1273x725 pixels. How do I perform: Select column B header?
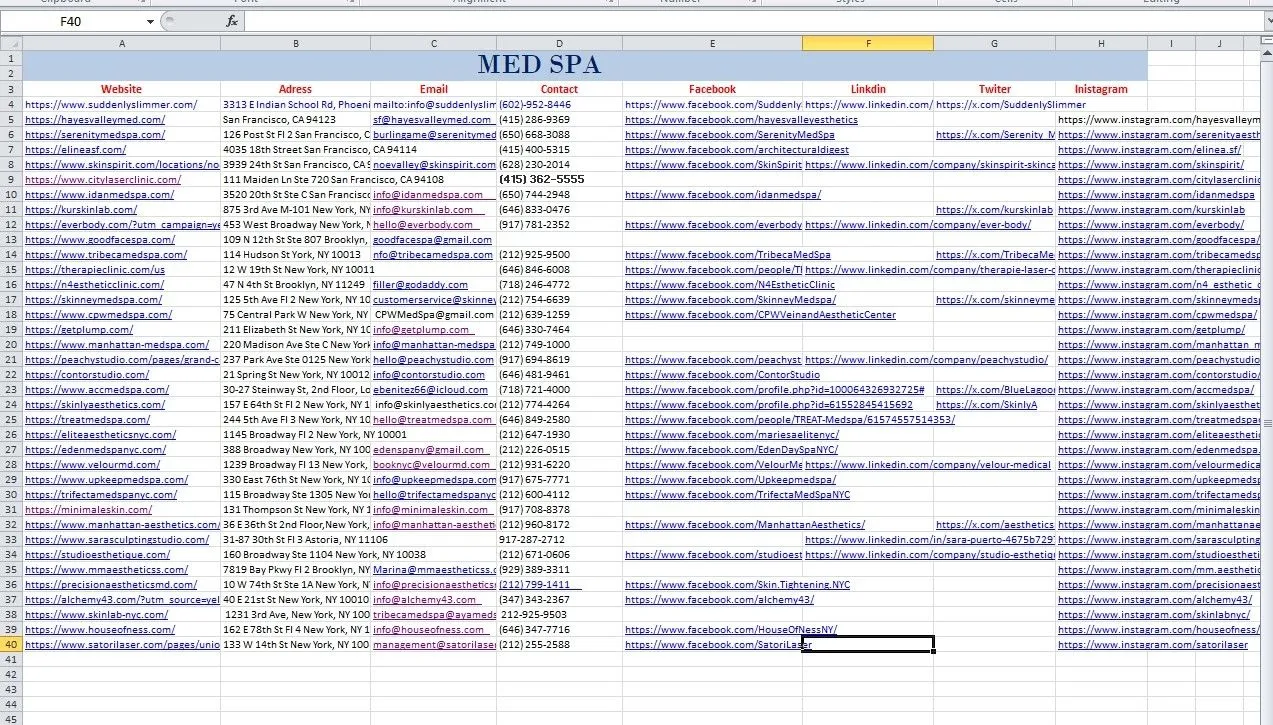[x=296, y=43]
